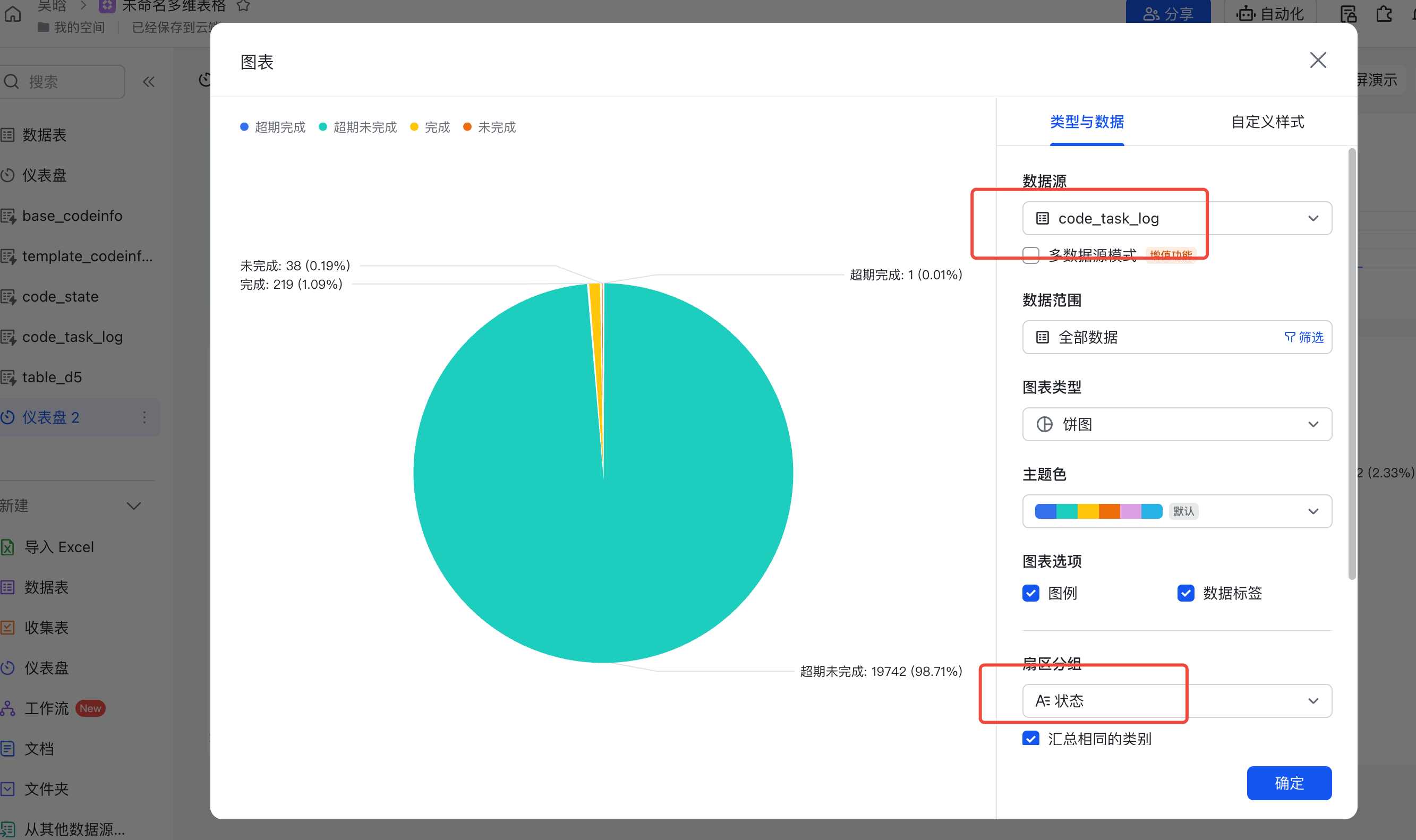Image resolution: width=1416 pixels, height=840 pixels.
Task: Click 从其他数据源... option
Action: coord(74,829)
